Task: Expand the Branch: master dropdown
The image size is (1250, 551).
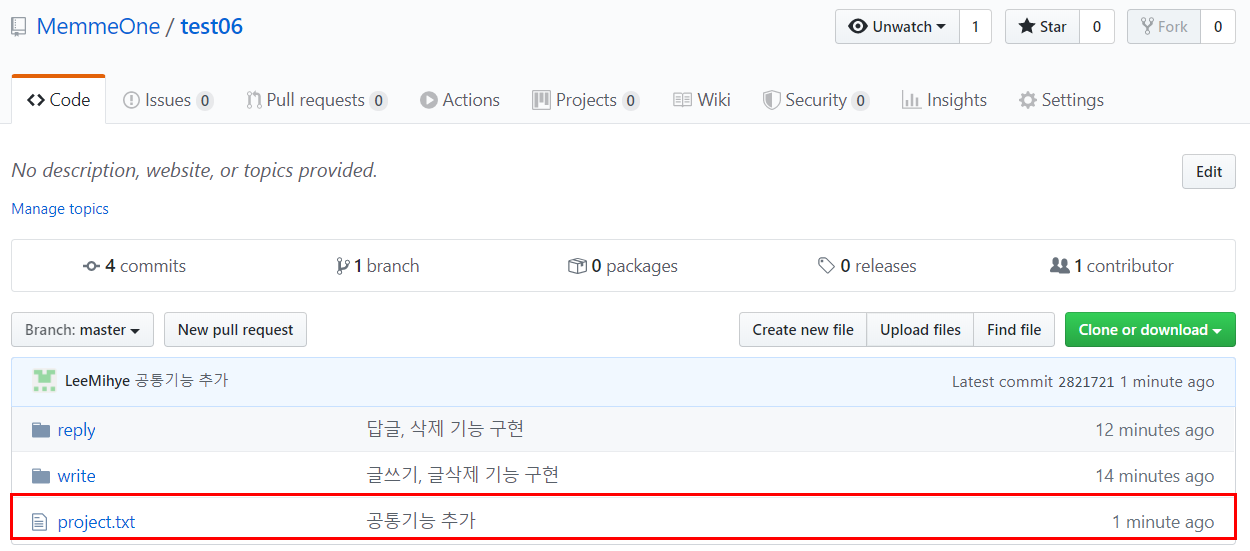Action: tap(82, 330)
